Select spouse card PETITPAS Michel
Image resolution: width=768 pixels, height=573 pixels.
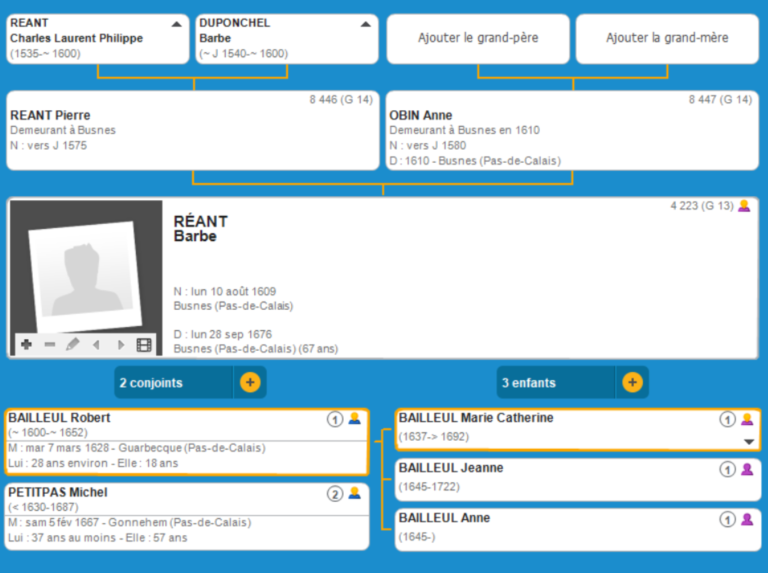pyautogui.click(x=187, y=516)
